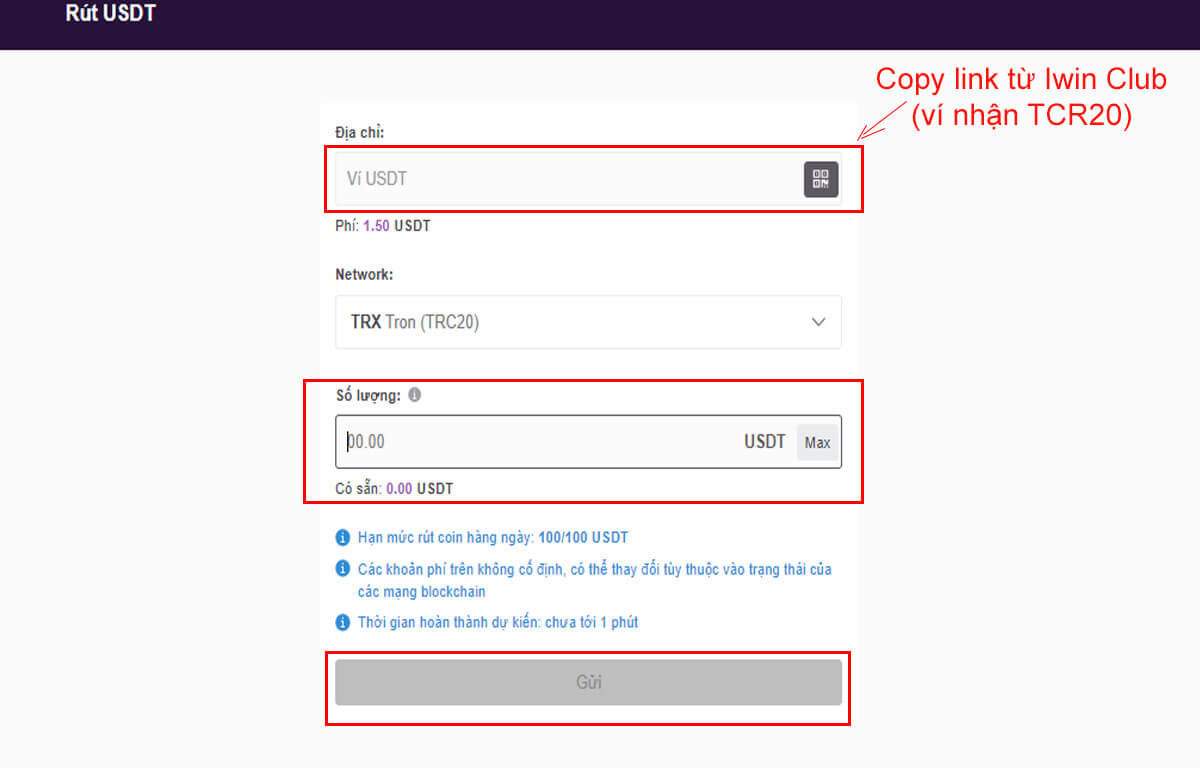1200x768 pixels.
Task: Open the Network dropdown showing TRX Tron (TRC20)
Action: [588, 322]
